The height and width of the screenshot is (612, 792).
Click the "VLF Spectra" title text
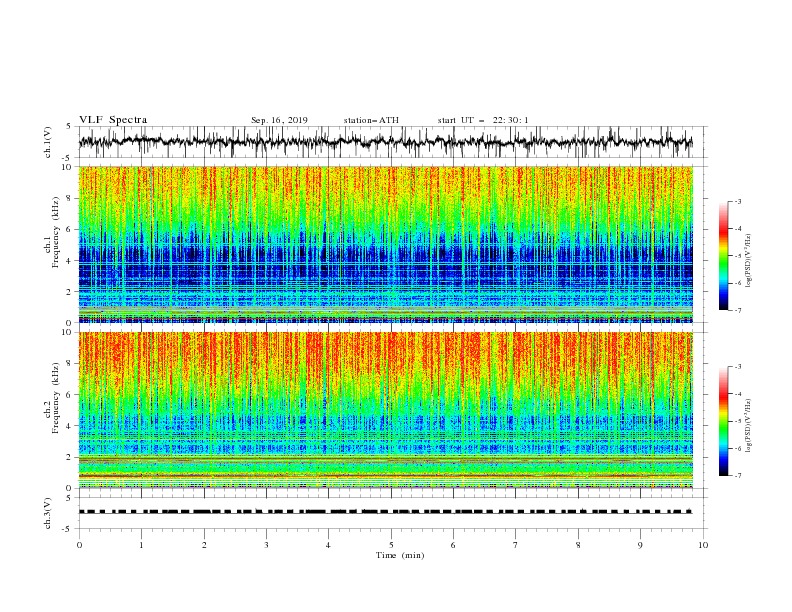pyautogui.click(x=113, y=120)
